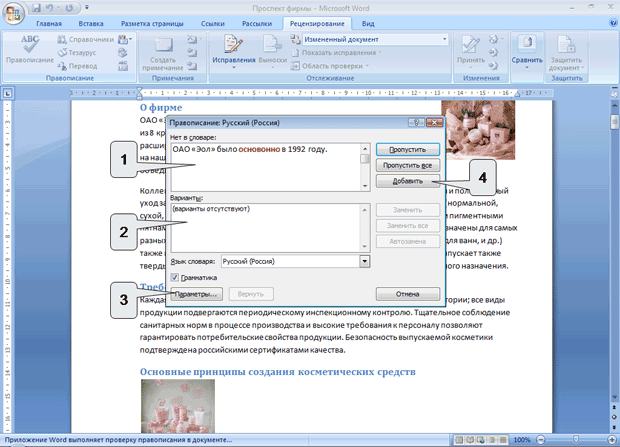
Task: Click the round Office button
Action: 13,13
